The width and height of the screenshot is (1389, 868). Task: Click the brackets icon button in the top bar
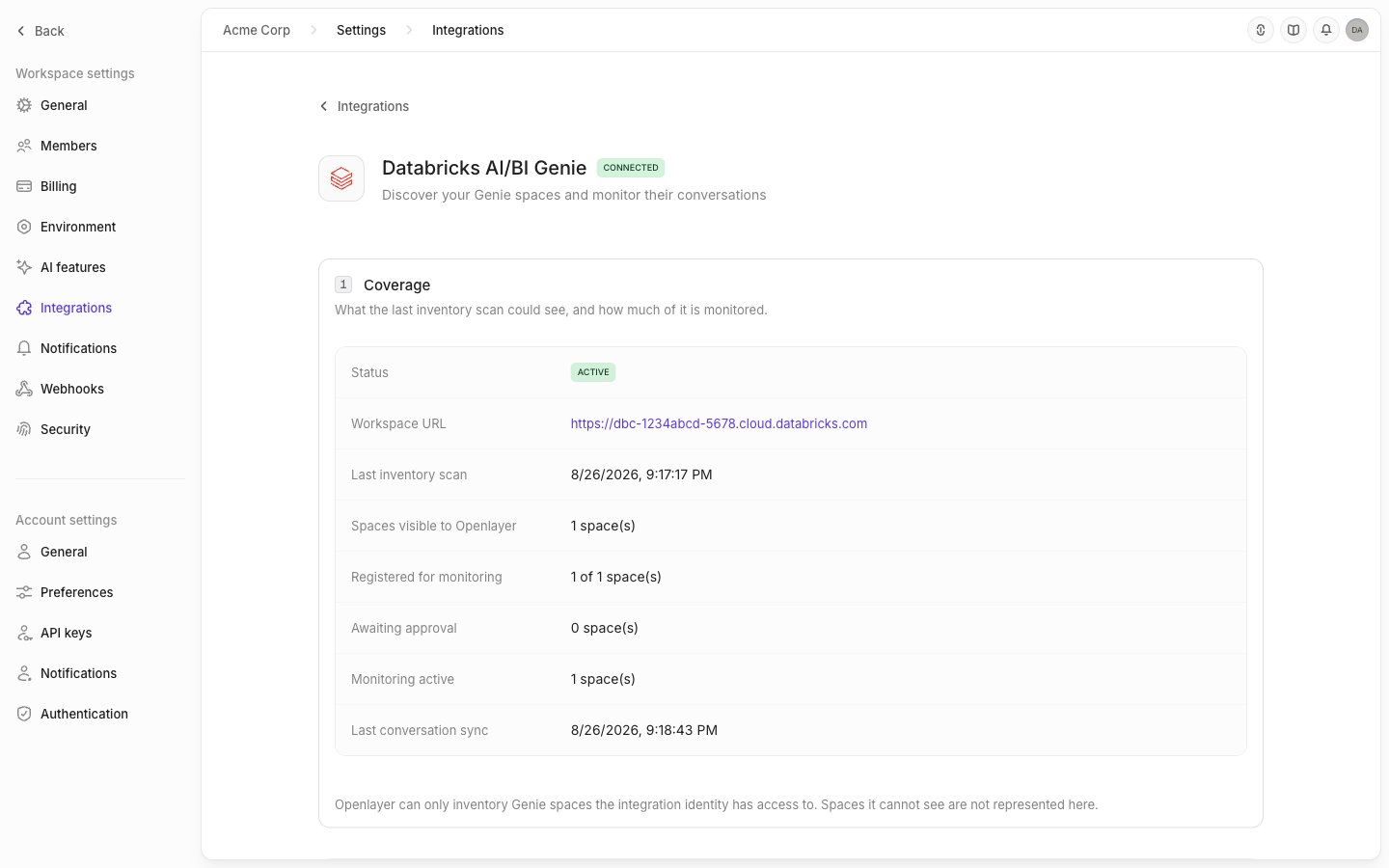click(1261, 30)
